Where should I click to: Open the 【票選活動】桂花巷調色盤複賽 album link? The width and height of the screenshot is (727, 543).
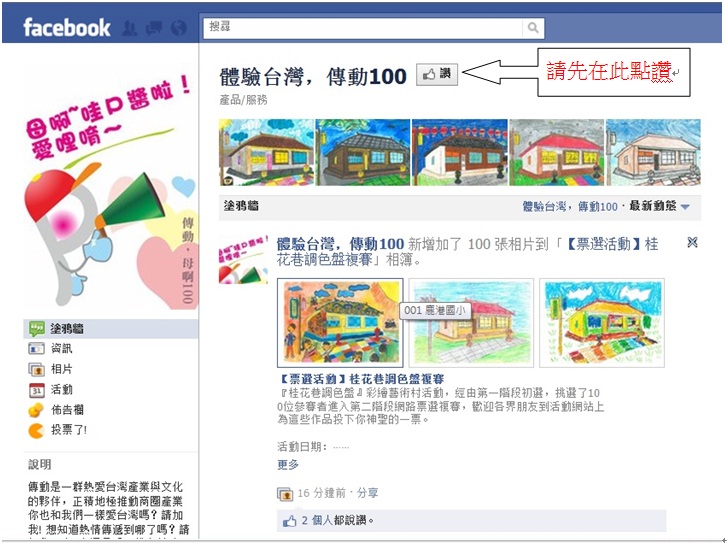click(360, 379)
